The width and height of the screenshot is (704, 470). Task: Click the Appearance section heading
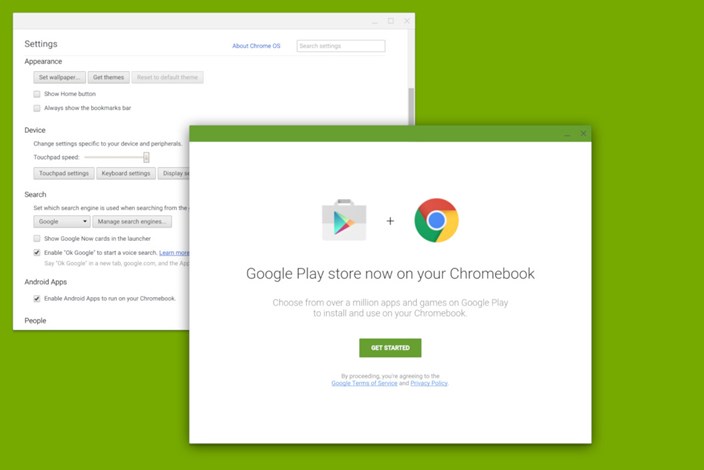[x=43, y=61]
